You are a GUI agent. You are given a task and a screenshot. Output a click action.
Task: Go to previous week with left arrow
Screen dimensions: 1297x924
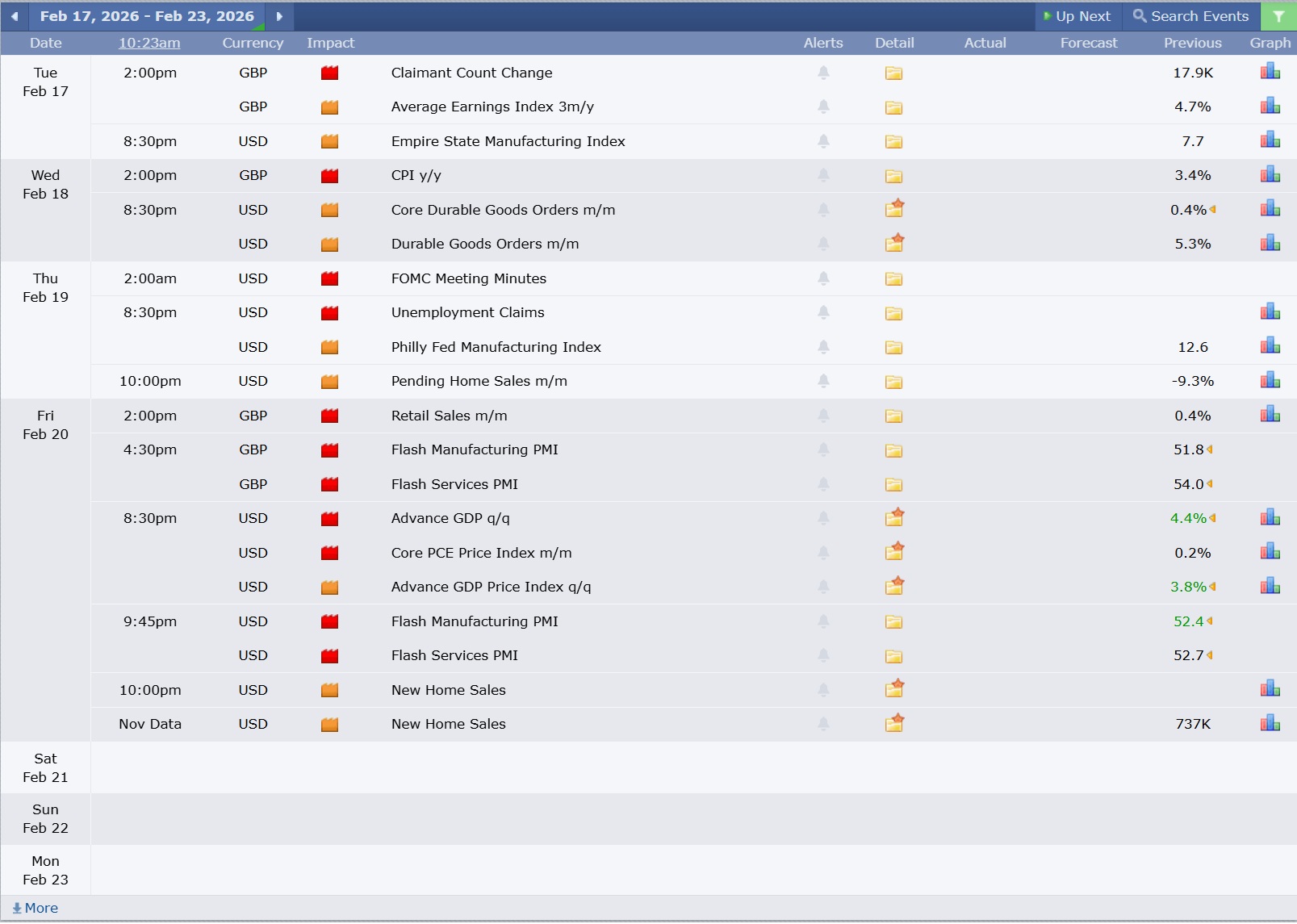(15, 16)
